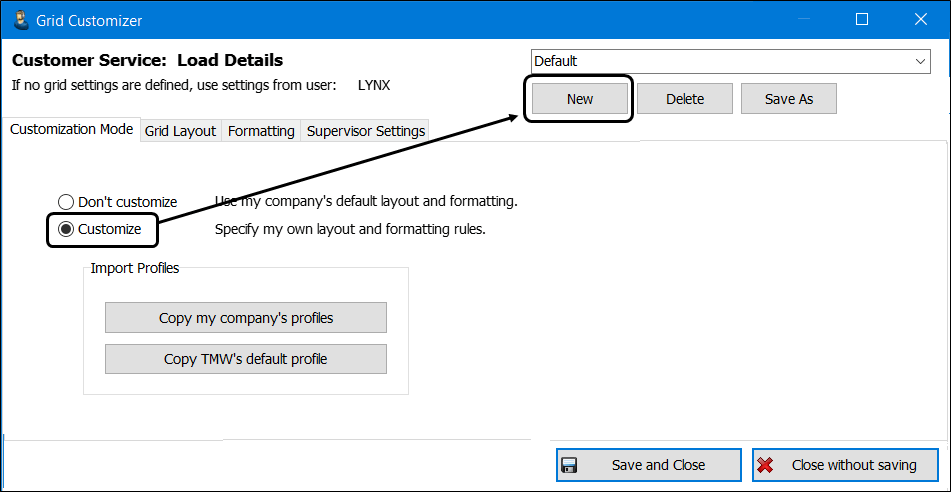Click the Delete profile button

click(x=685, y=99)
